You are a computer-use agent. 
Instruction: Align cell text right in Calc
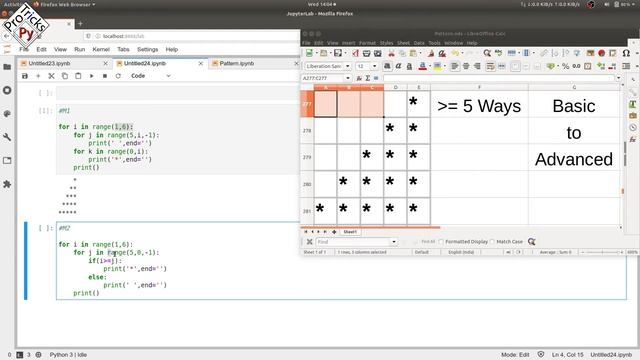click(477, 66)
